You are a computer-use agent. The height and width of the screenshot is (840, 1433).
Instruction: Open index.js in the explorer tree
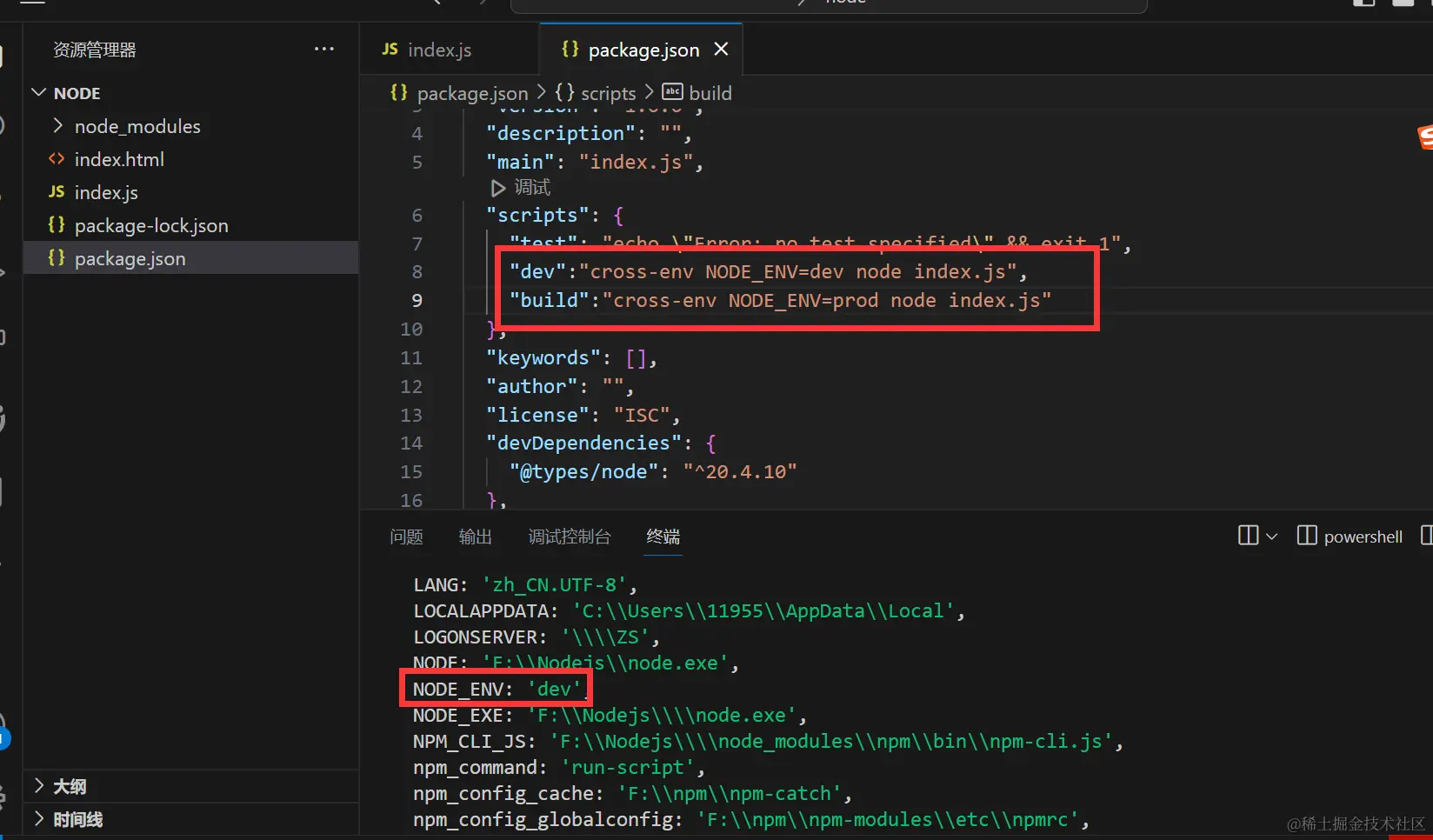point(106,192)
